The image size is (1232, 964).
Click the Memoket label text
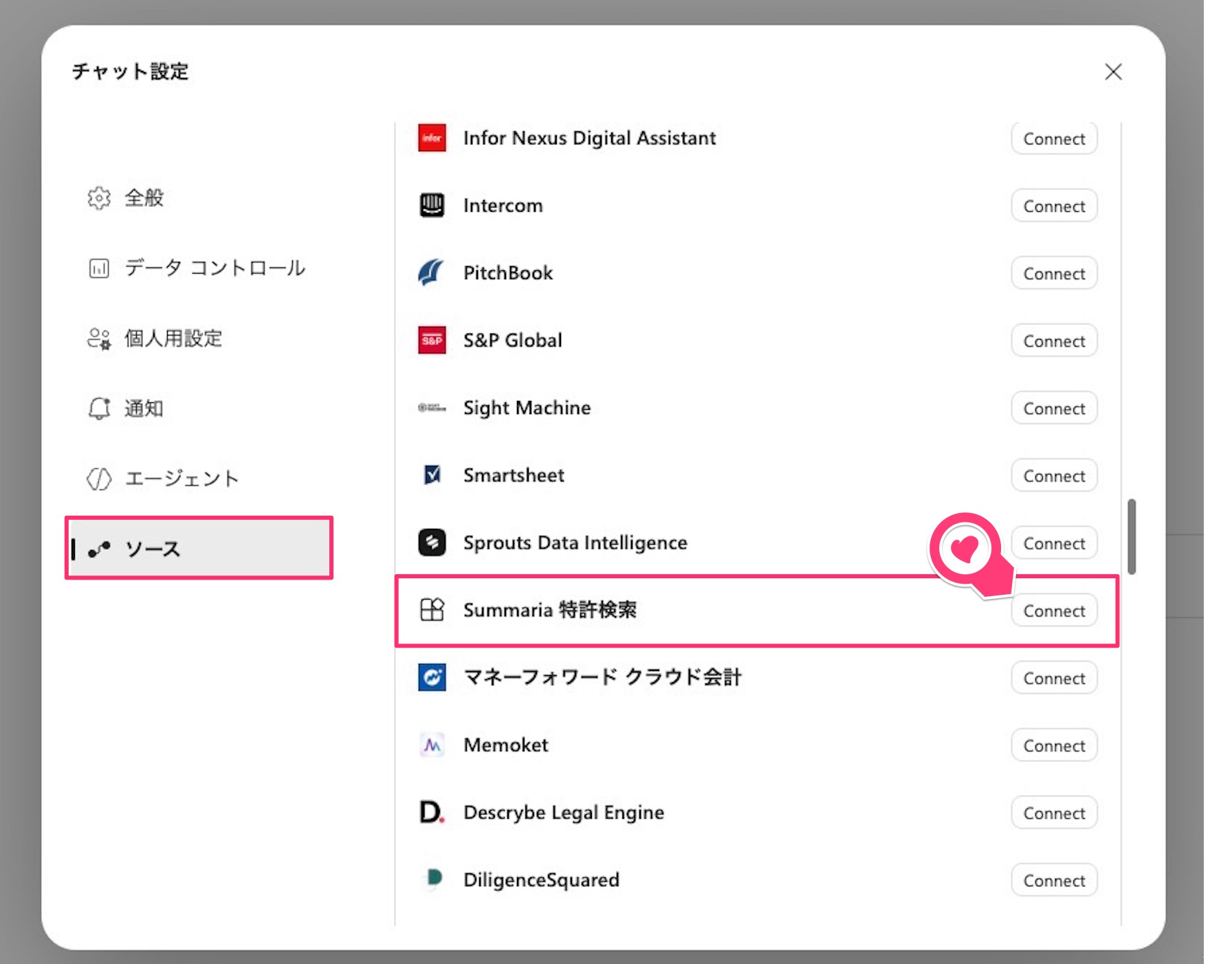click(x=505, y=745)
